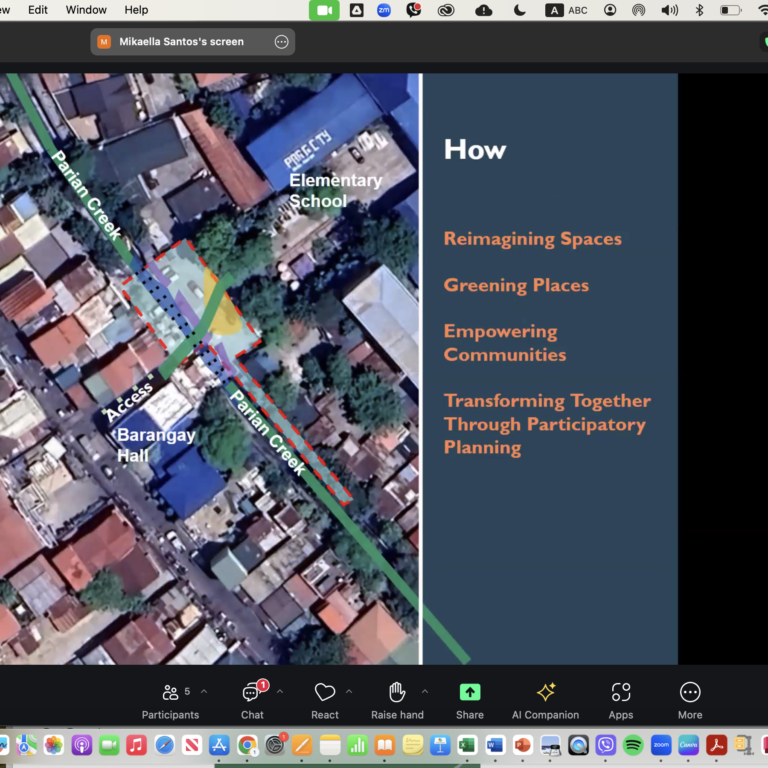Image resolution: width=768 pixels, height=768 pixels.
Task: Open PowerPoint from the Dock
Action: 523,745
